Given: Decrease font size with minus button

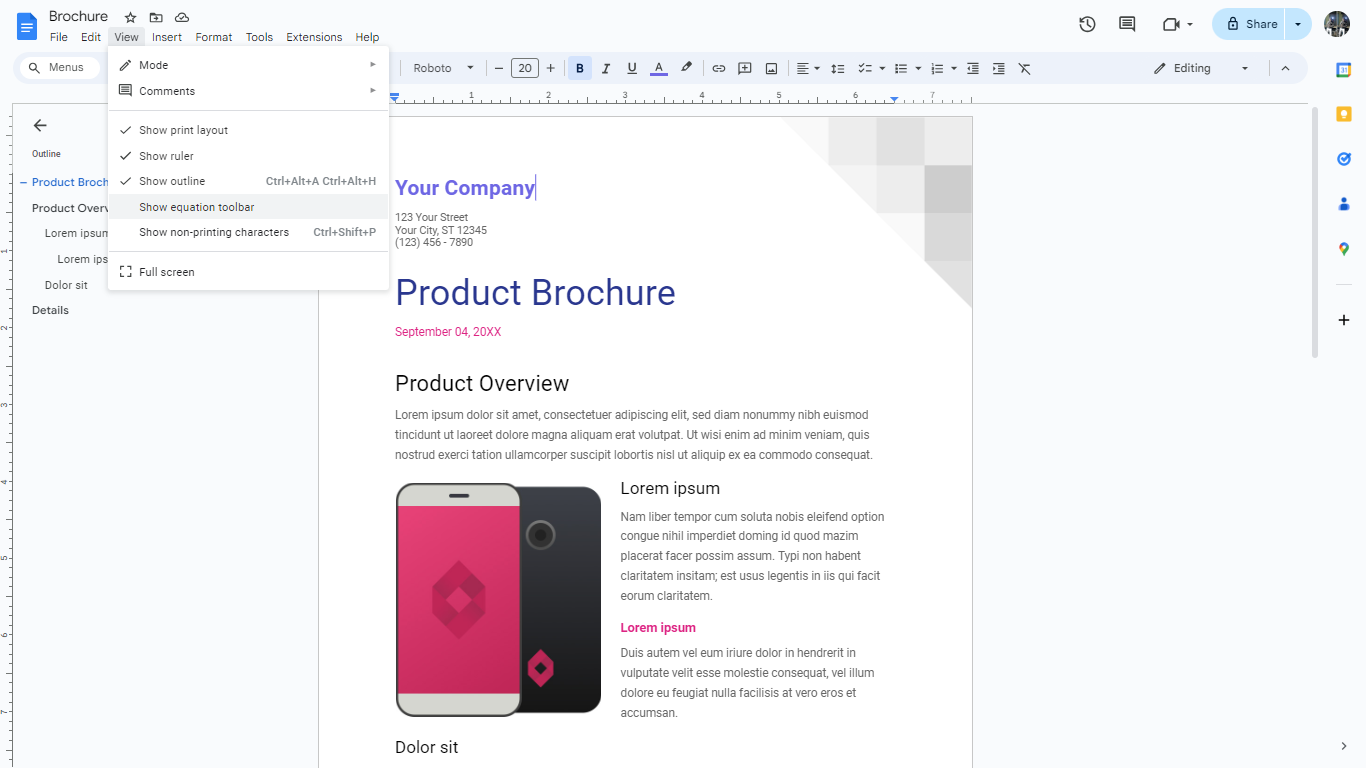Looking at the screenshot, I should (x=499, y=68).
